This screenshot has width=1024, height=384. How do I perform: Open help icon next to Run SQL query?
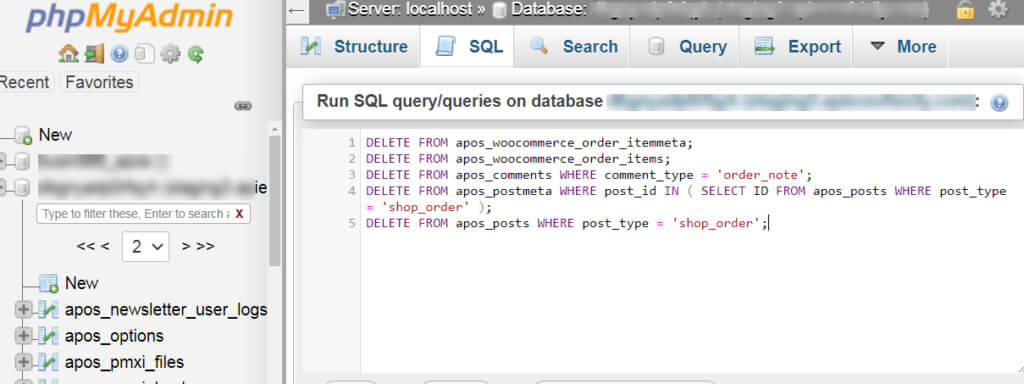999,103
